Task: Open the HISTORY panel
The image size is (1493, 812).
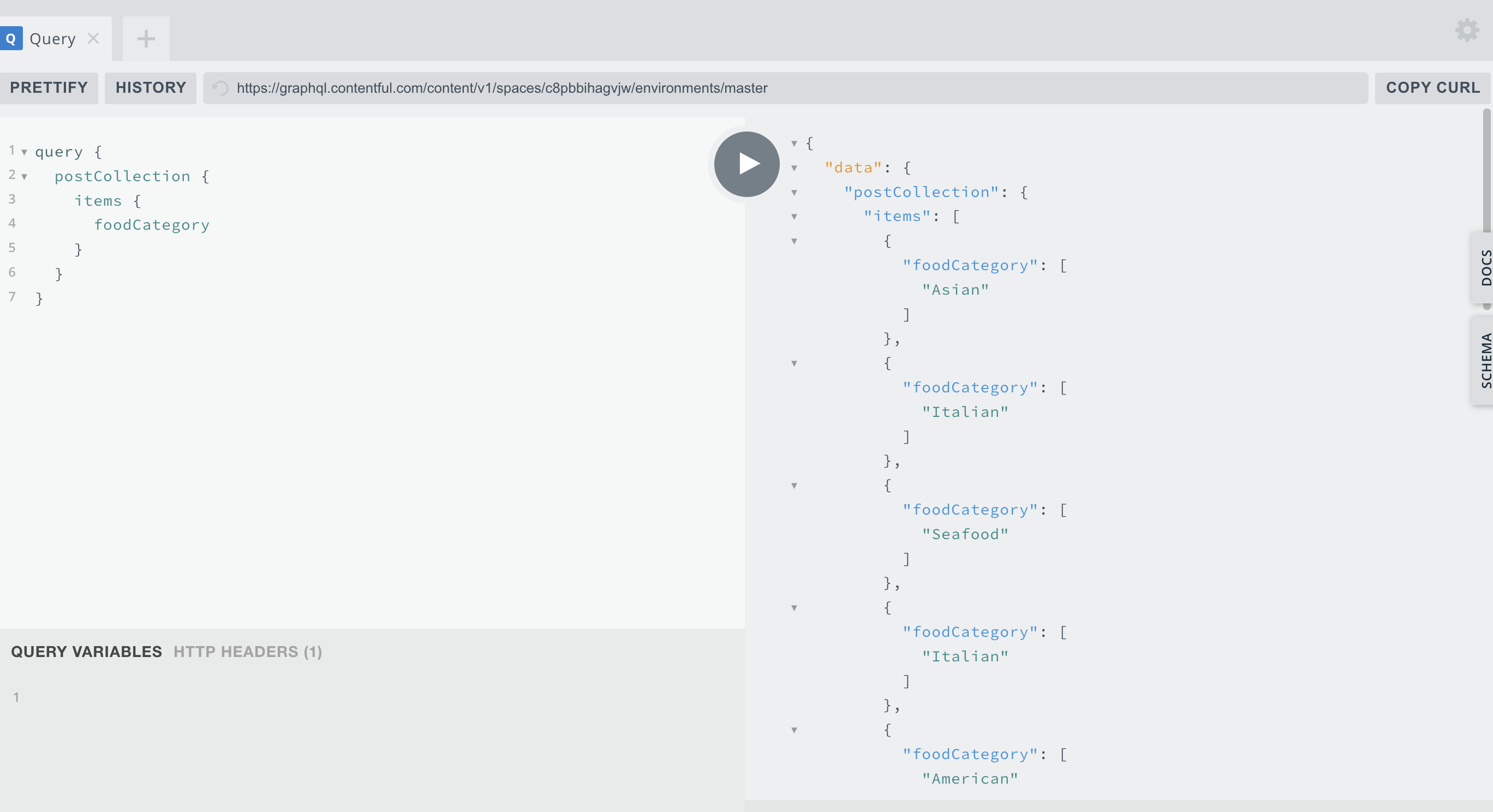Action: pos(151,87)
